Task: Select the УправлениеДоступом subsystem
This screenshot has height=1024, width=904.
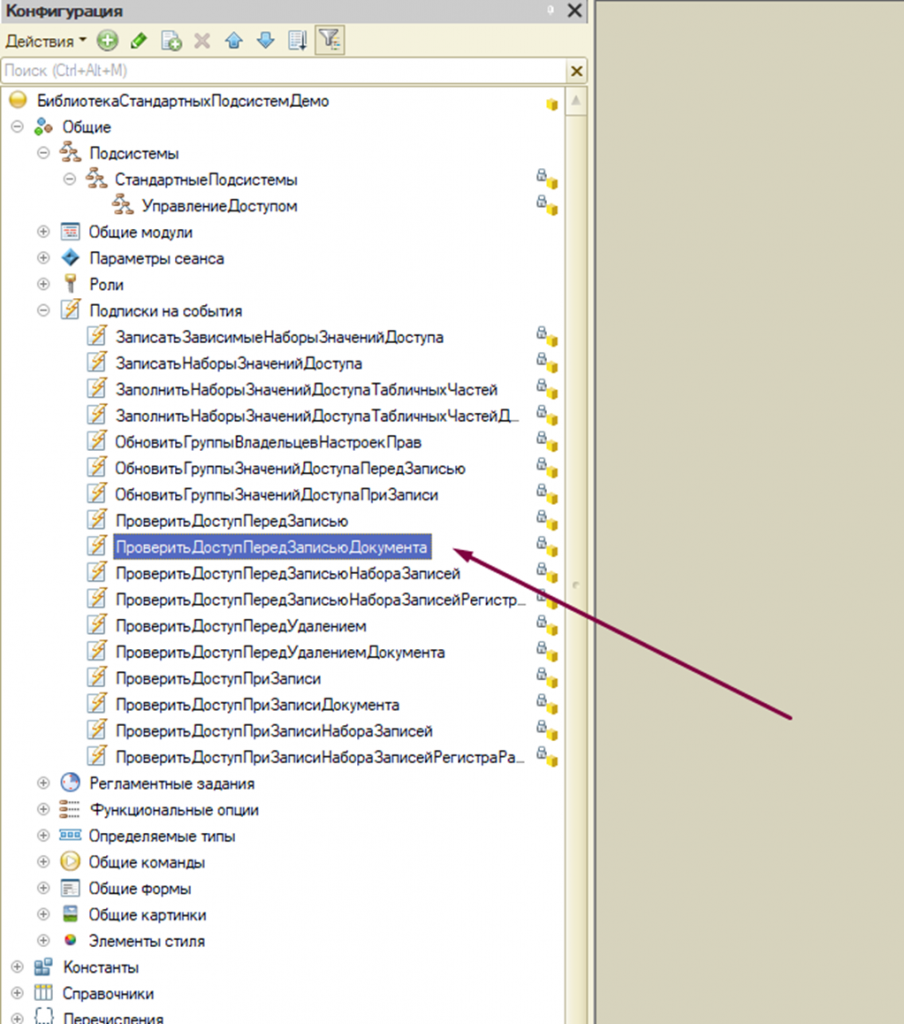Action: 219,206
